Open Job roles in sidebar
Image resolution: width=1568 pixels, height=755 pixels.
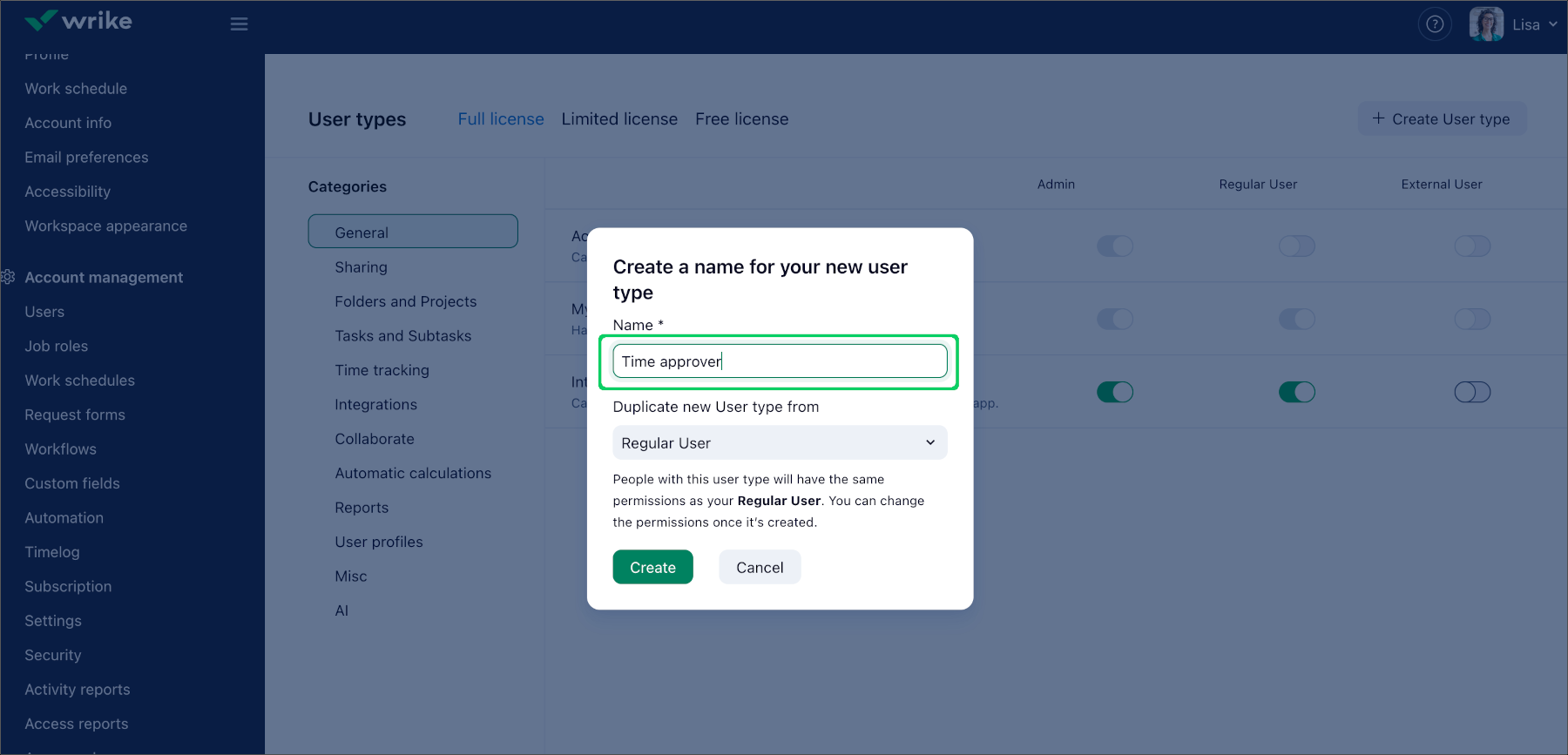tap(57, 346)
